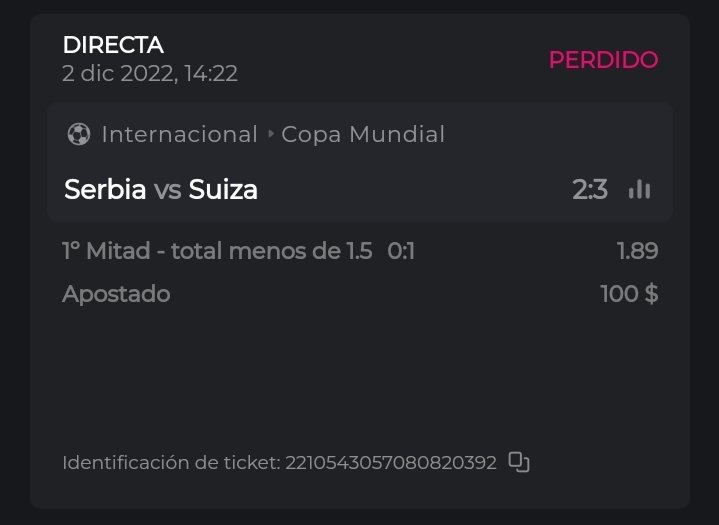Click the vs text between the teams

(x=167, y=190)
